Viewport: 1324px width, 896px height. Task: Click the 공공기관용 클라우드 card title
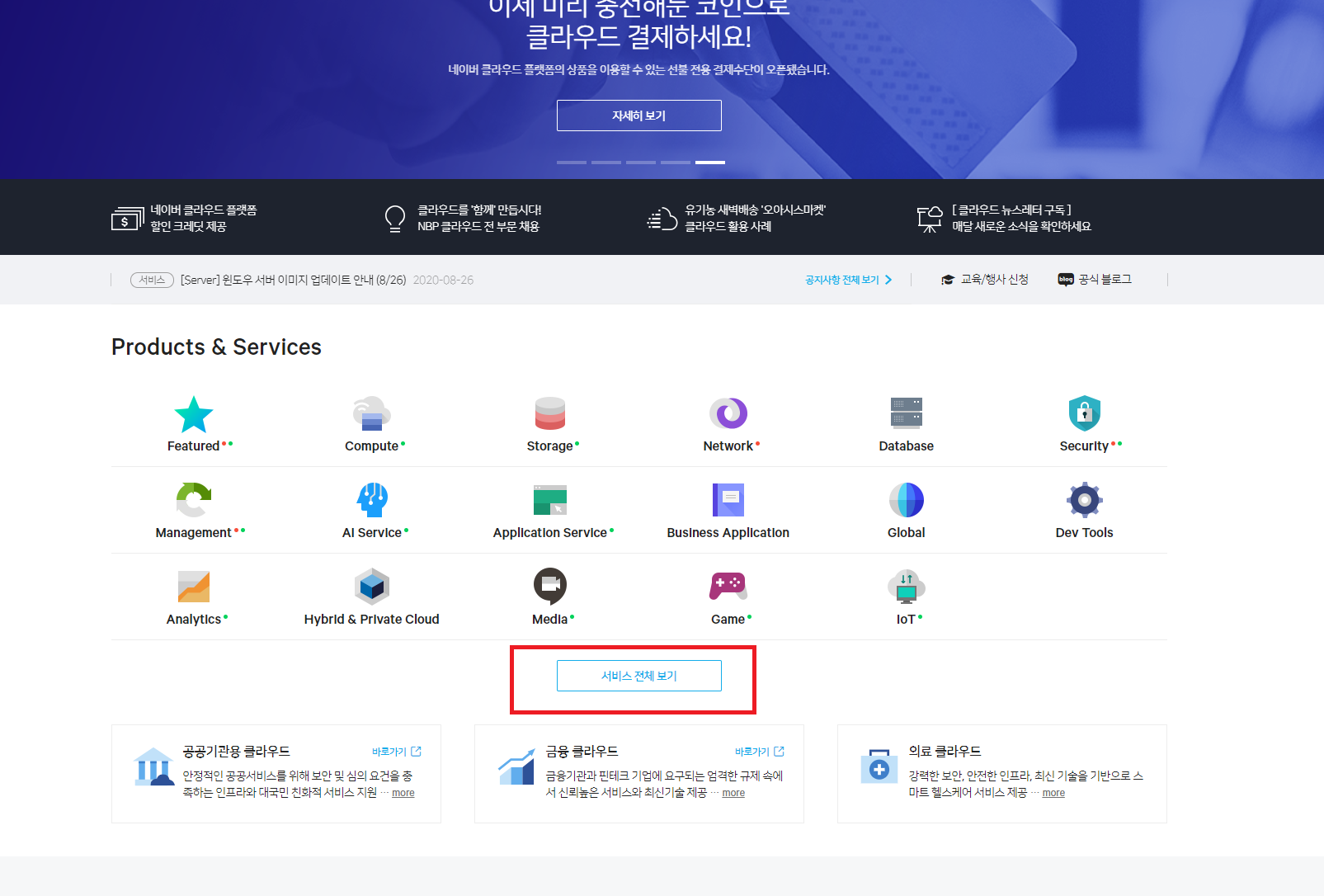[237, 752]
